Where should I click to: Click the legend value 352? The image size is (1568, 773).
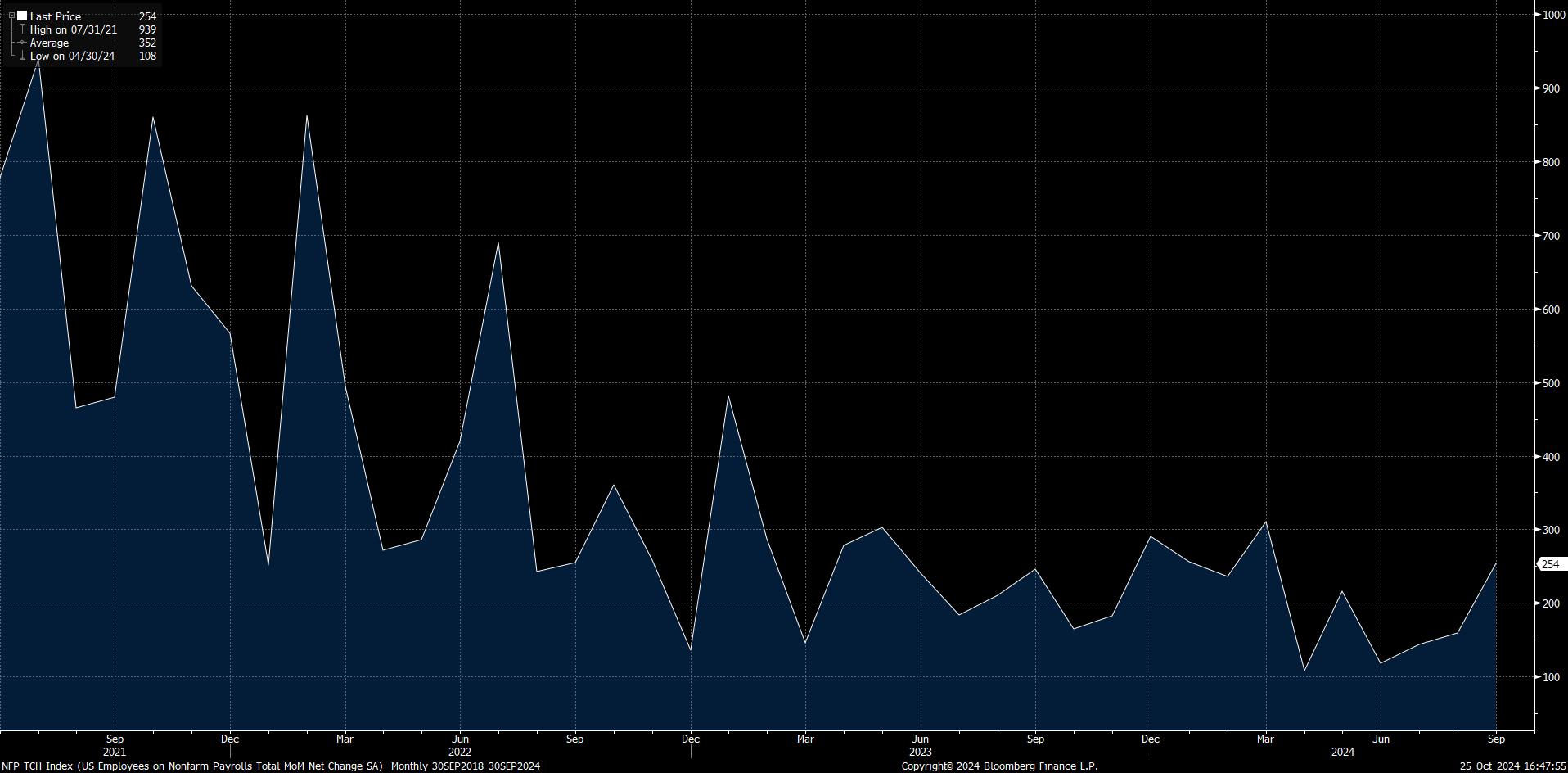(x=147, y=43)
